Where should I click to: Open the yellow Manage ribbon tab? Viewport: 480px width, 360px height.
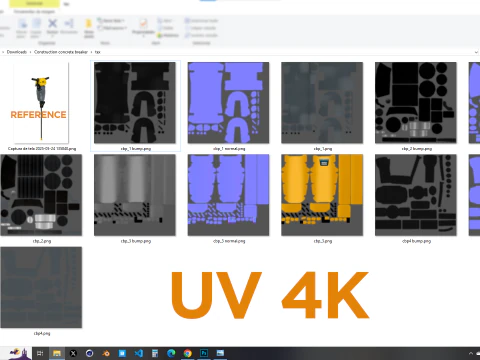[34, 4]
